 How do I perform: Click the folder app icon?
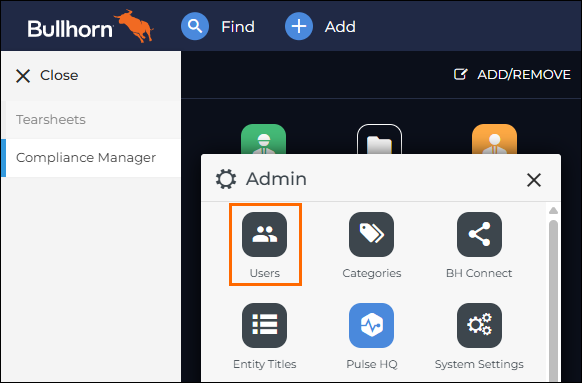pos(379,139)
